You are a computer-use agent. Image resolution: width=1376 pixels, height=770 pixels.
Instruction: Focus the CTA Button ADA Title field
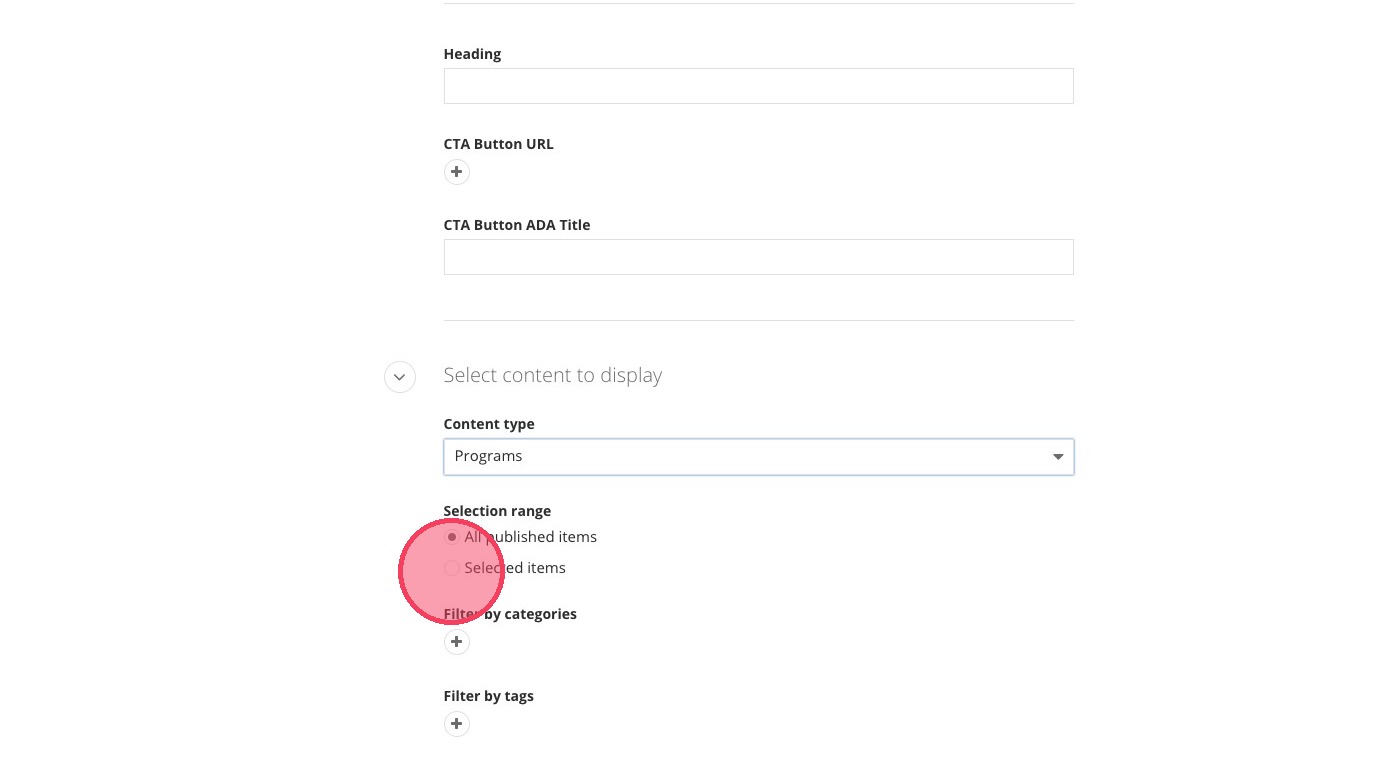[758, 257]
